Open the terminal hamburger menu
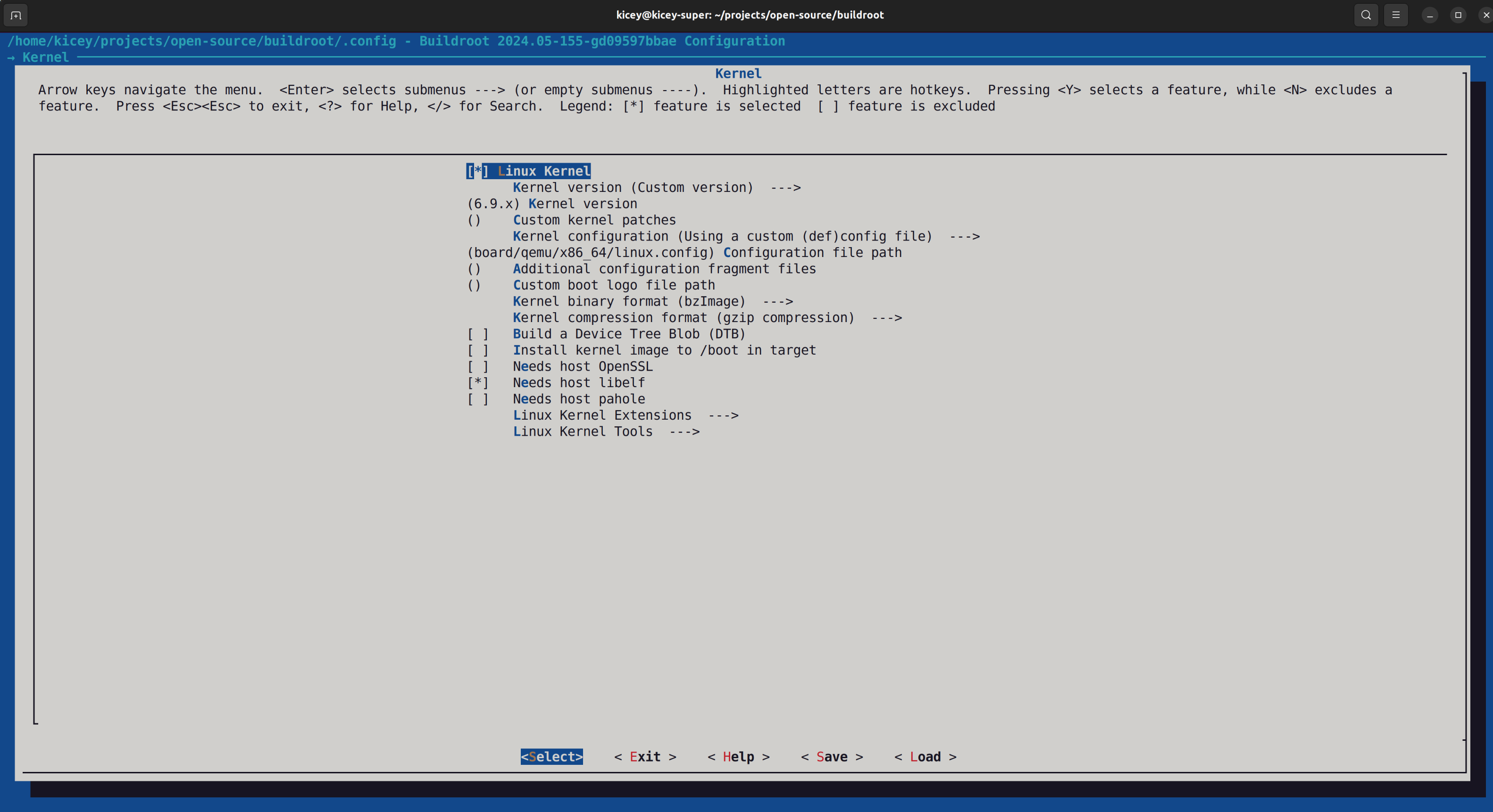1493x812 pixels. 1396,15
